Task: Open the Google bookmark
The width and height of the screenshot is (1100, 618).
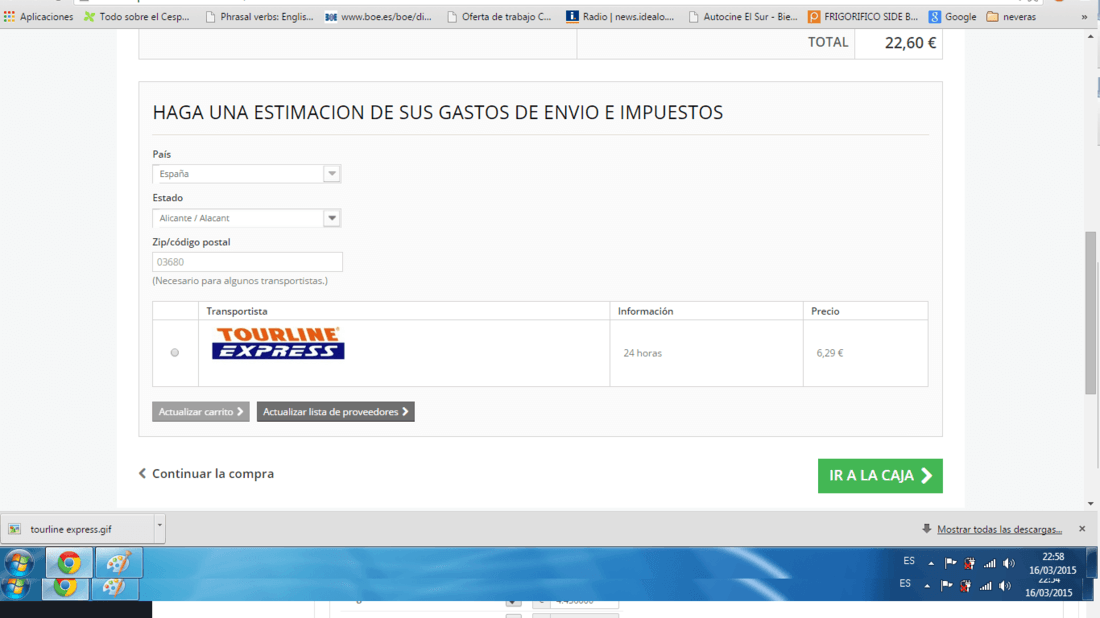Action: coord(952,16)
